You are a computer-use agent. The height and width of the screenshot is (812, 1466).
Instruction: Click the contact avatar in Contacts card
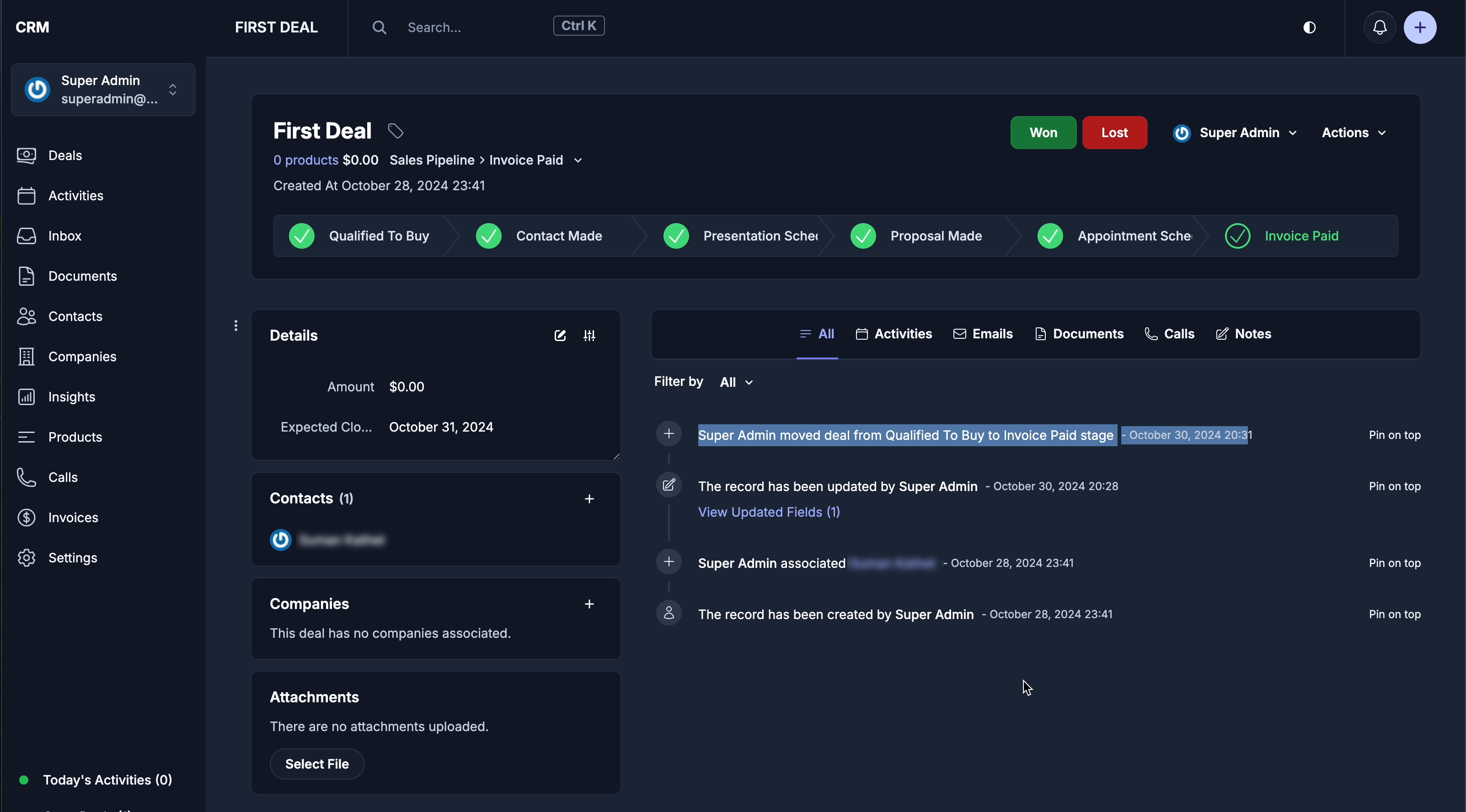(x=281, y=540)
